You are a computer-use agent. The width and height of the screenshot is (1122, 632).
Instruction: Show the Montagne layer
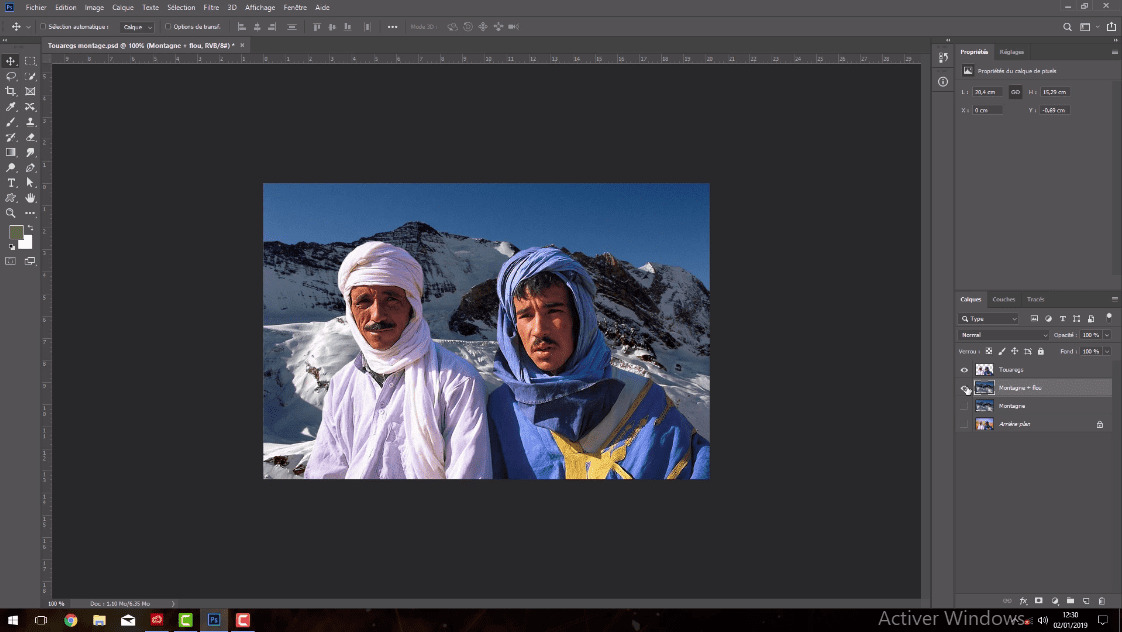[964, 406]
